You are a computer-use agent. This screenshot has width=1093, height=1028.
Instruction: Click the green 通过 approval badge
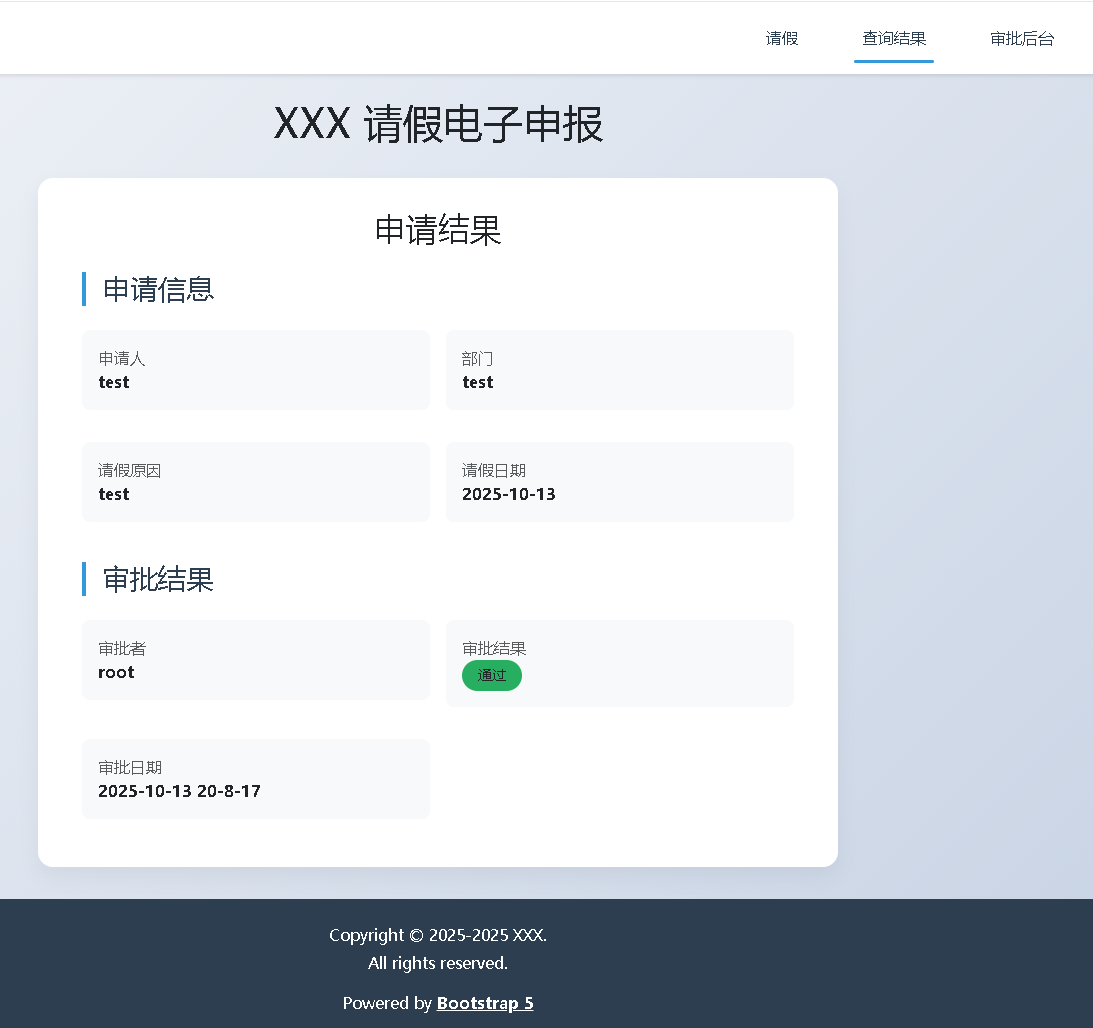pos(491,675)
